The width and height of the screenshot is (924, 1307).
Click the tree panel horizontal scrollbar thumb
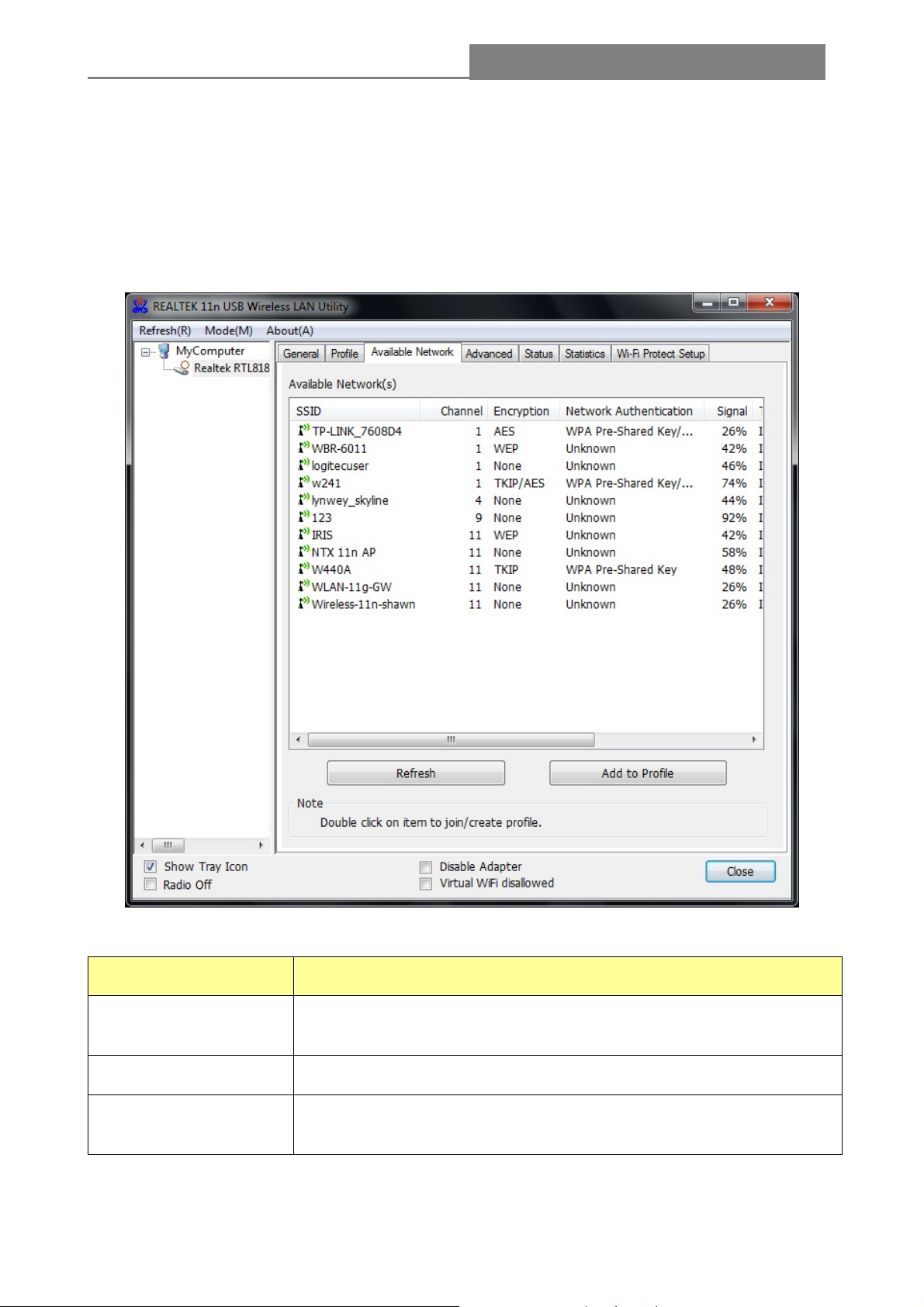[x=168, y=845]
